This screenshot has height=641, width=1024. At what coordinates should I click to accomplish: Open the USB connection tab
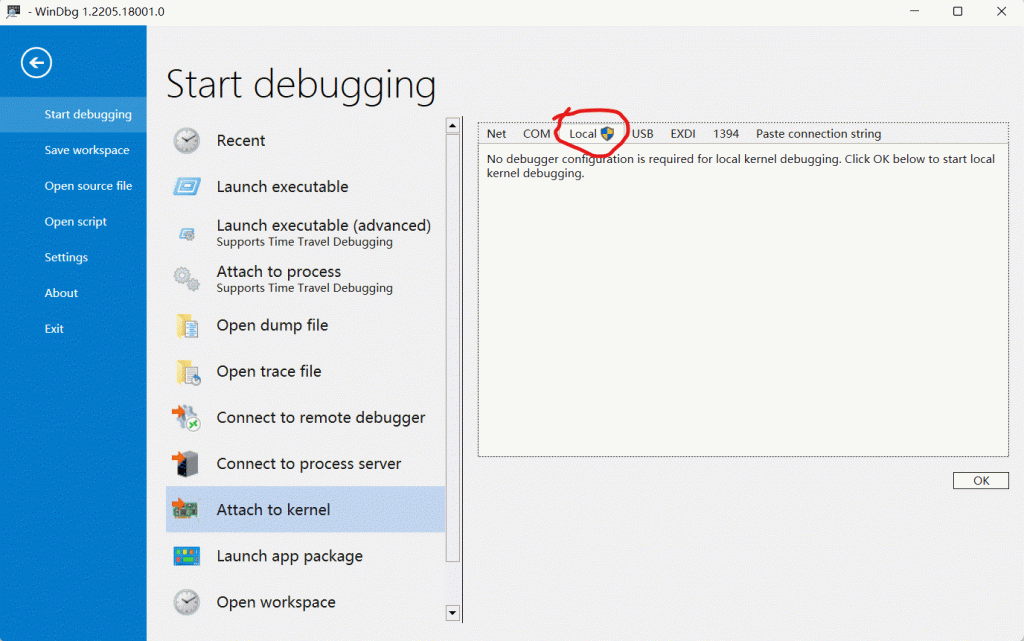click(642, 134)
